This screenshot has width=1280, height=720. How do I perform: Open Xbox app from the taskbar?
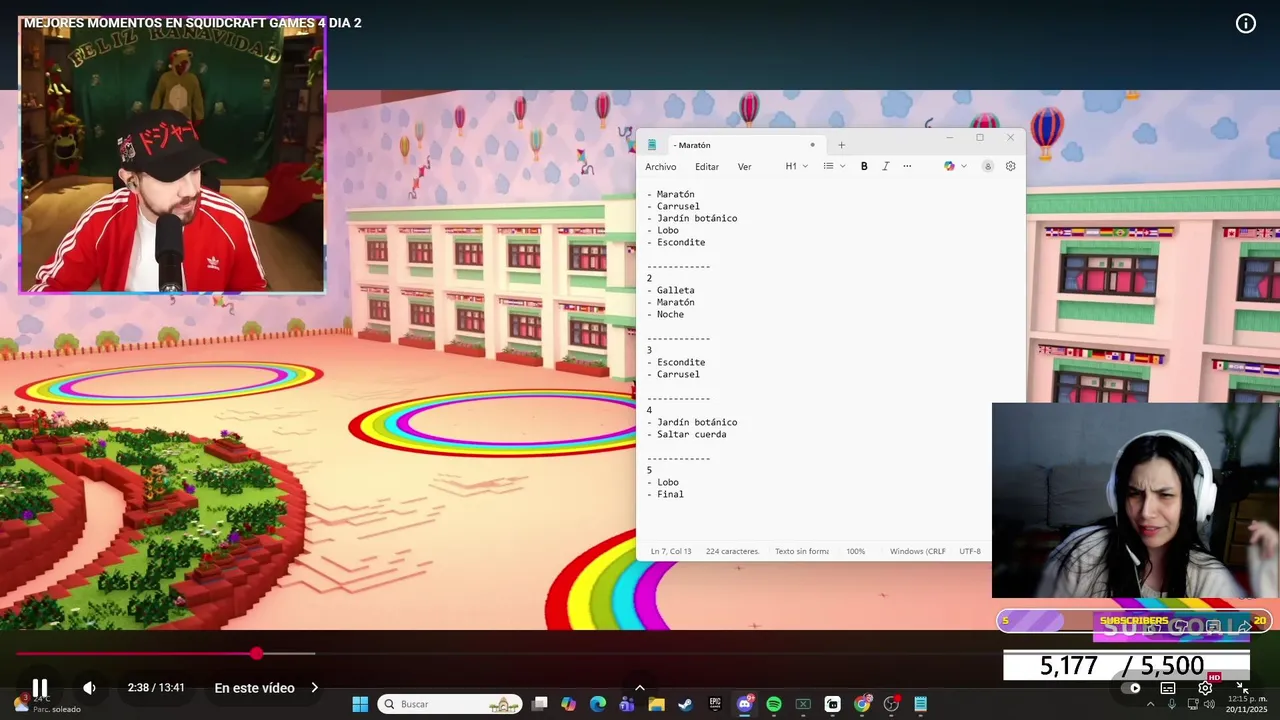point(803,704)
